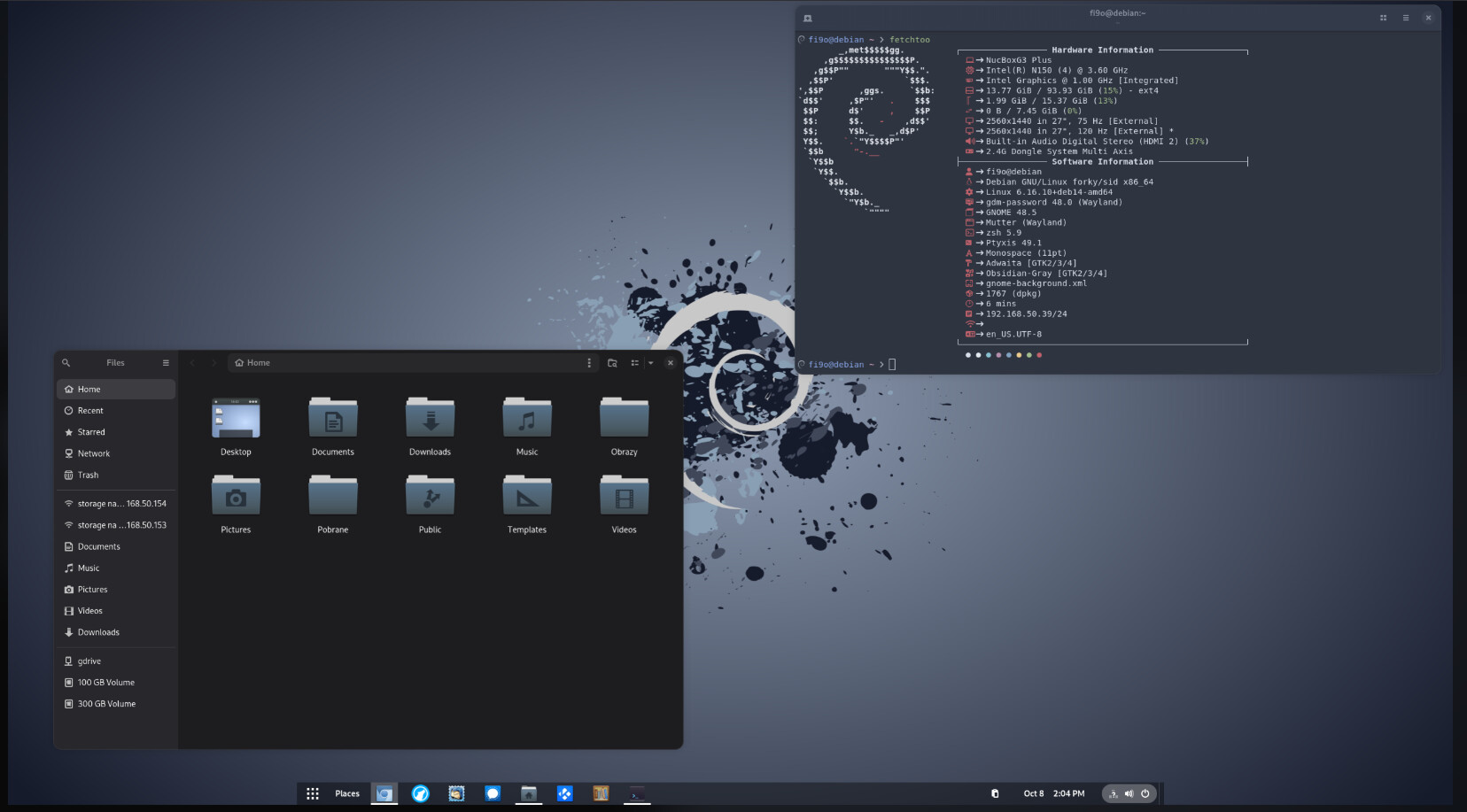Launch Kodi from the taskbar
The image size is (1467, 812).
[x=564, y=793]
